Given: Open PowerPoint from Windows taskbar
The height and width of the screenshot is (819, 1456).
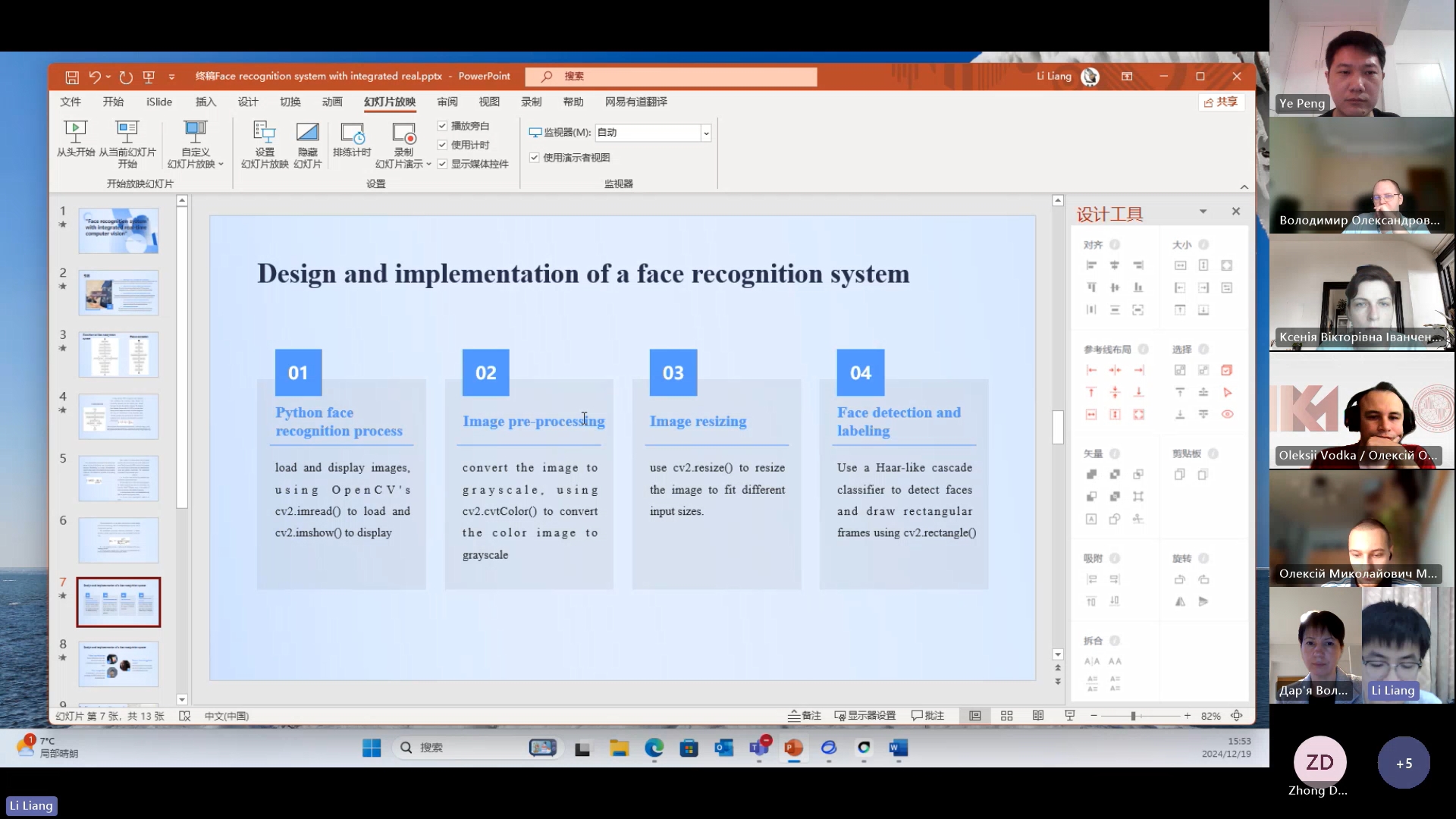Looking at the screenshot, I should (x=793, y=748).
